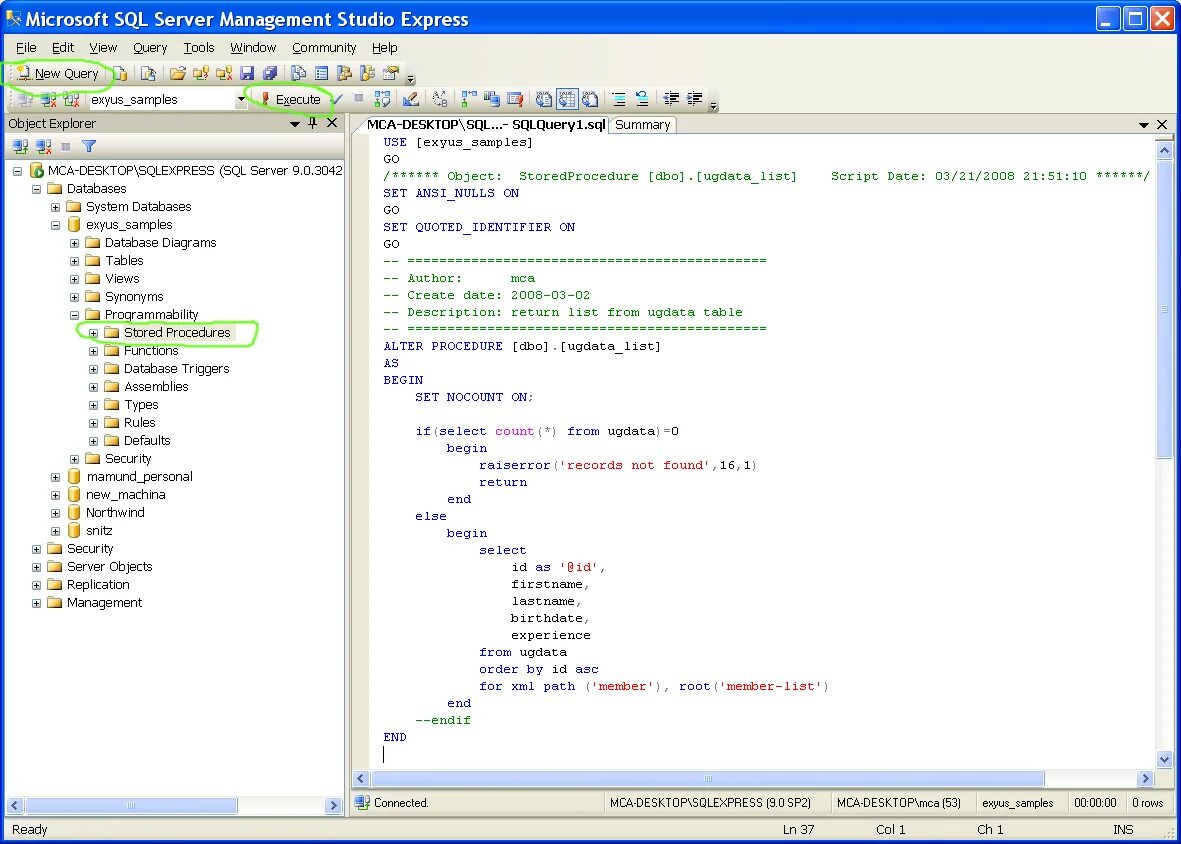
Task: Expand the Northwind database node
Action: [x=56, y=513]
